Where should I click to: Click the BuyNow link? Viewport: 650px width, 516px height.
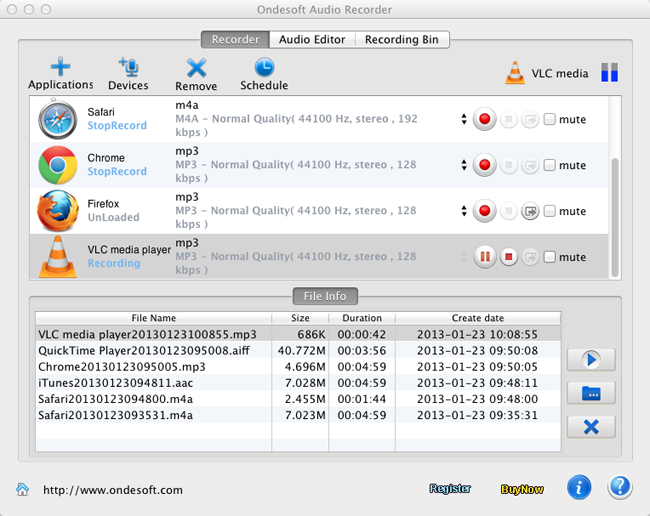point(522,489)
